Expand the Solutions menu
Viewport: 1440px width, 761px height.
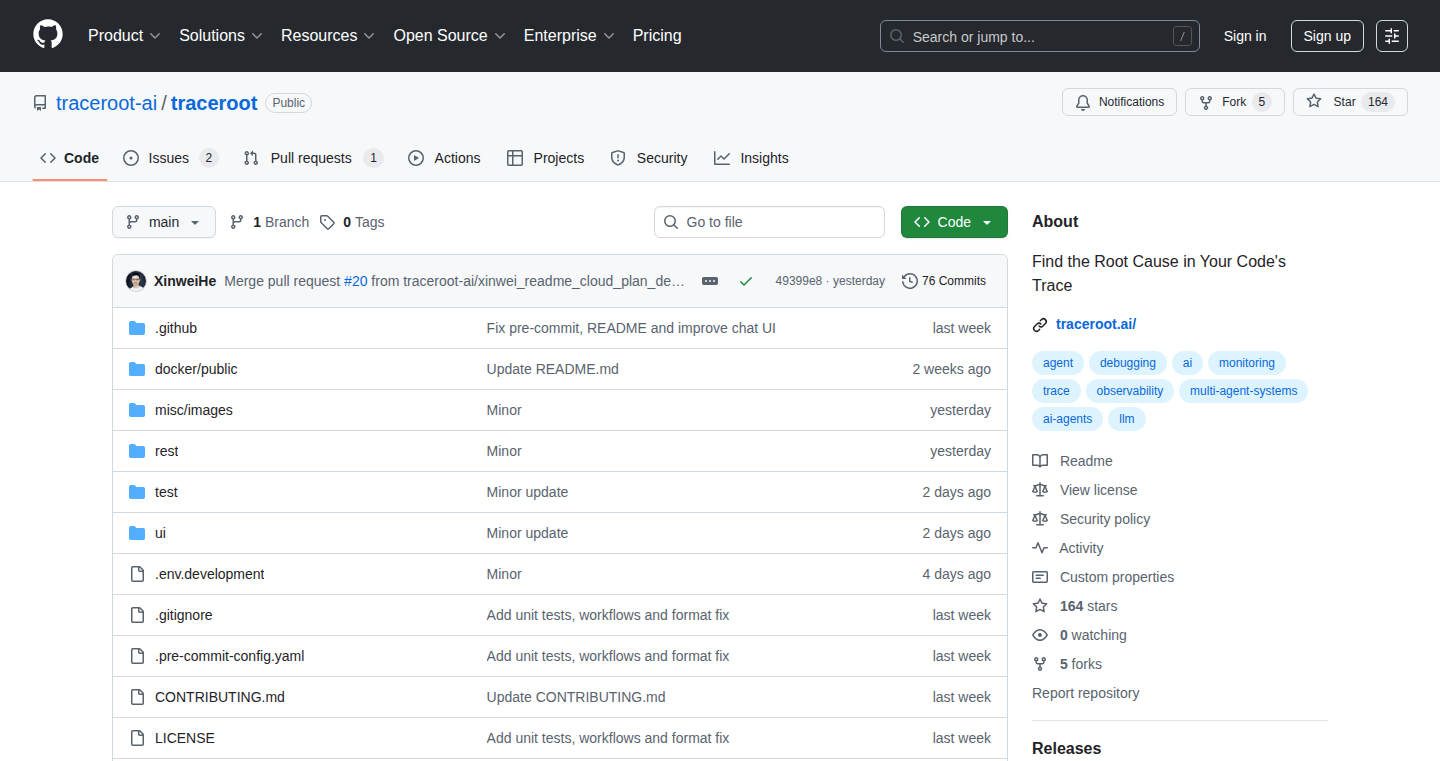221,35
